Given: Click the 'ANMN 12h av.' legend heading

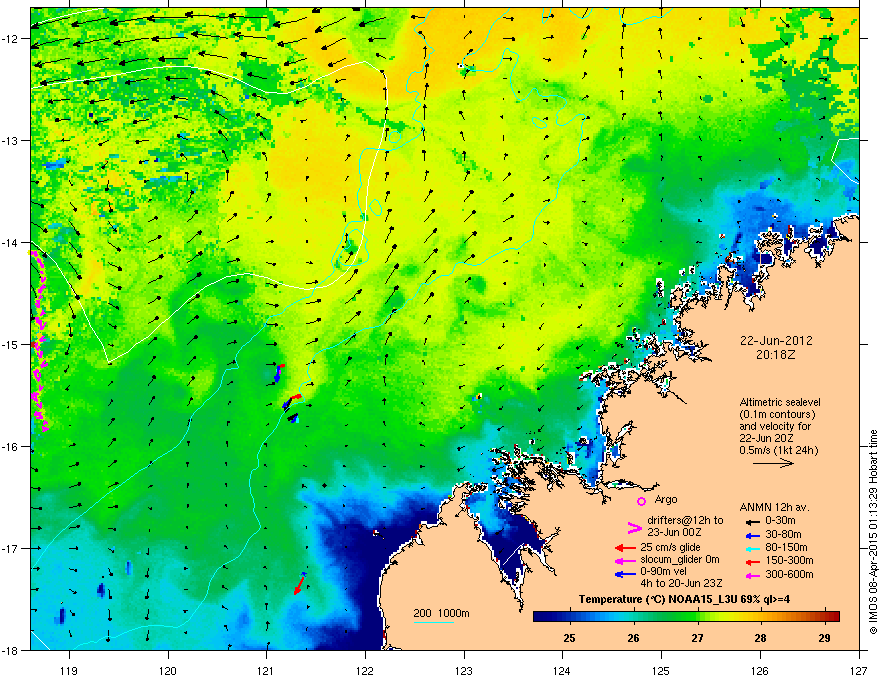Looking at the screenshot, I should [774, 508].
